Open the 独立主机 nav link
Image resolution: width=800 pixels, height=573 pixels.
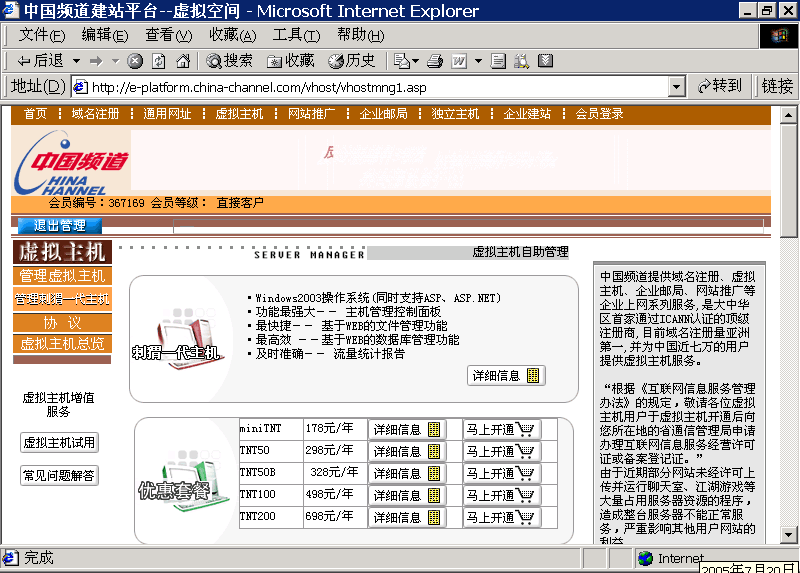coord(455,114)
